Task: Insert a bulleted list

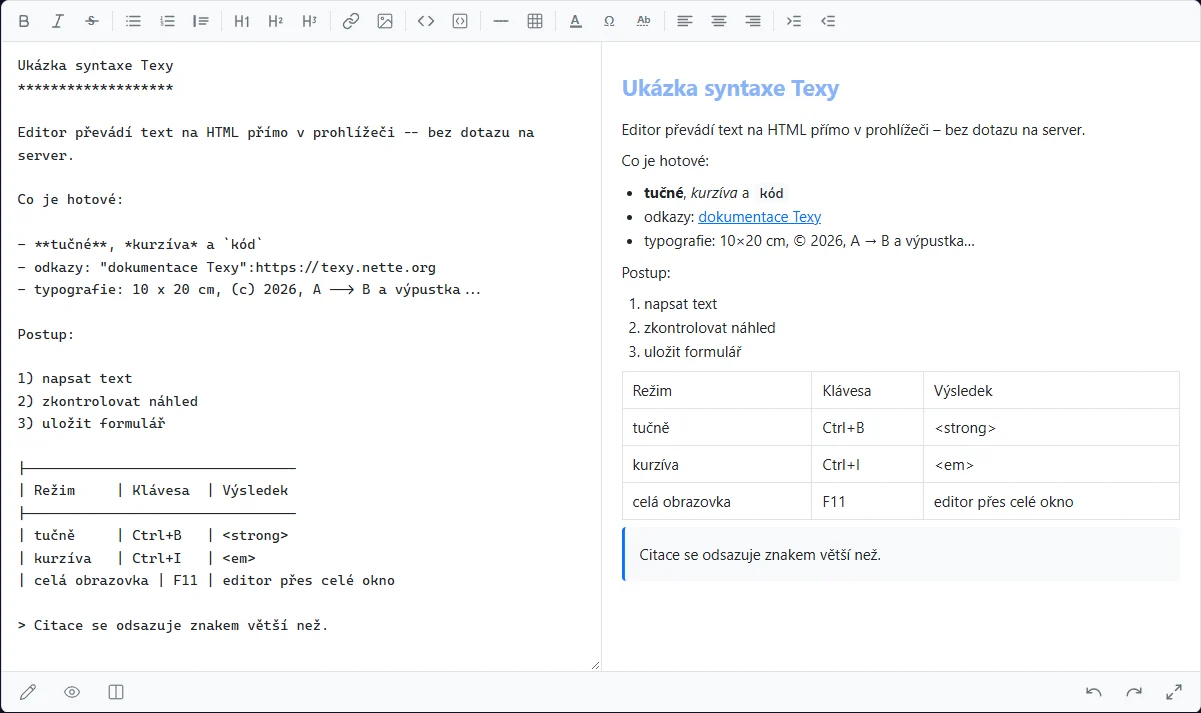Action: pyautogui.click(x=133, y=21)
